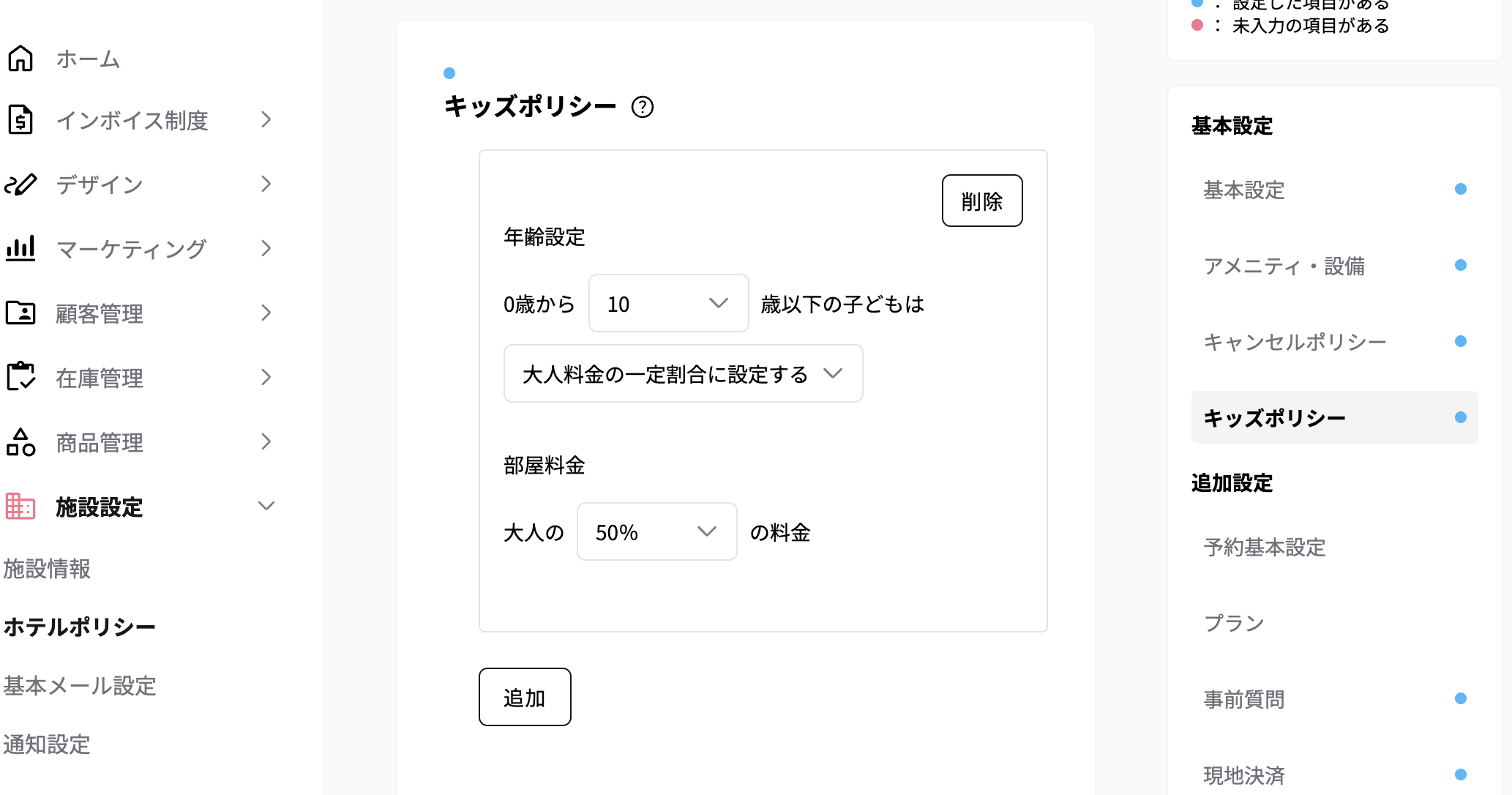Screen dimensions: 1512x795
Task: Open the 大人料金の一定割合に設定する dropdown
Action: tap(682, 373)
